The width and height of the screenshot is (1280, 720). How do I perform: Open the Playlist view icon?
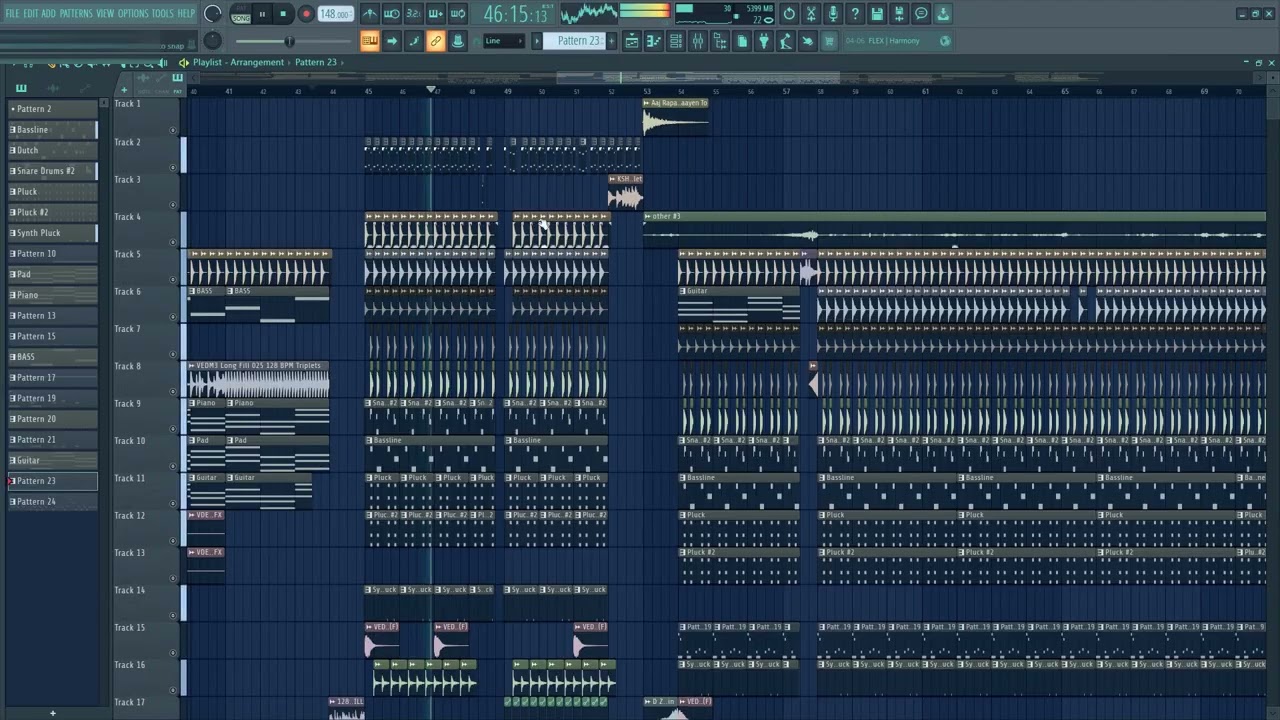click(631, 41)
